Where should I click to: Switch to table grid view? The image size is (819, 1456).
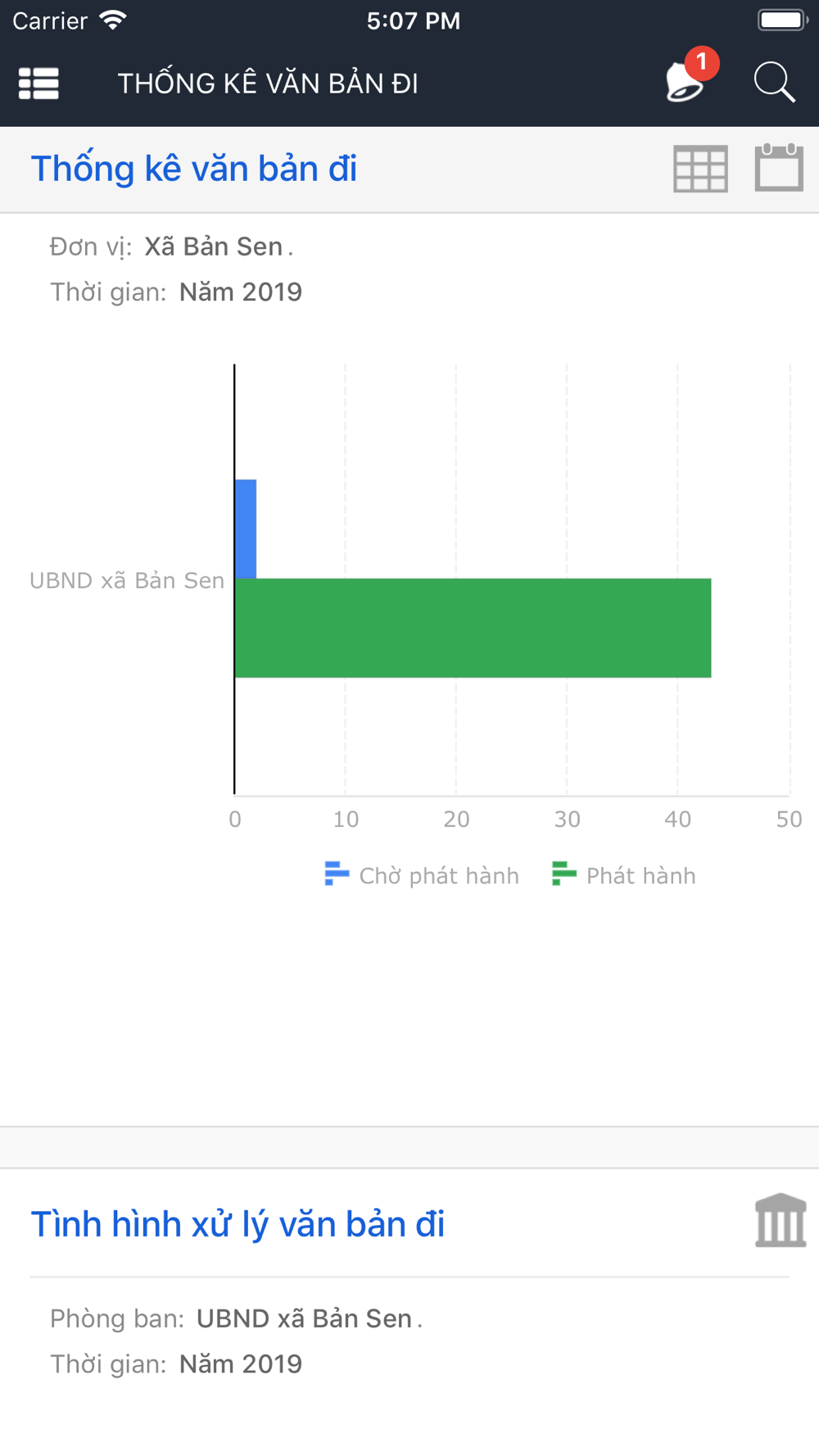tap(700, 169)
